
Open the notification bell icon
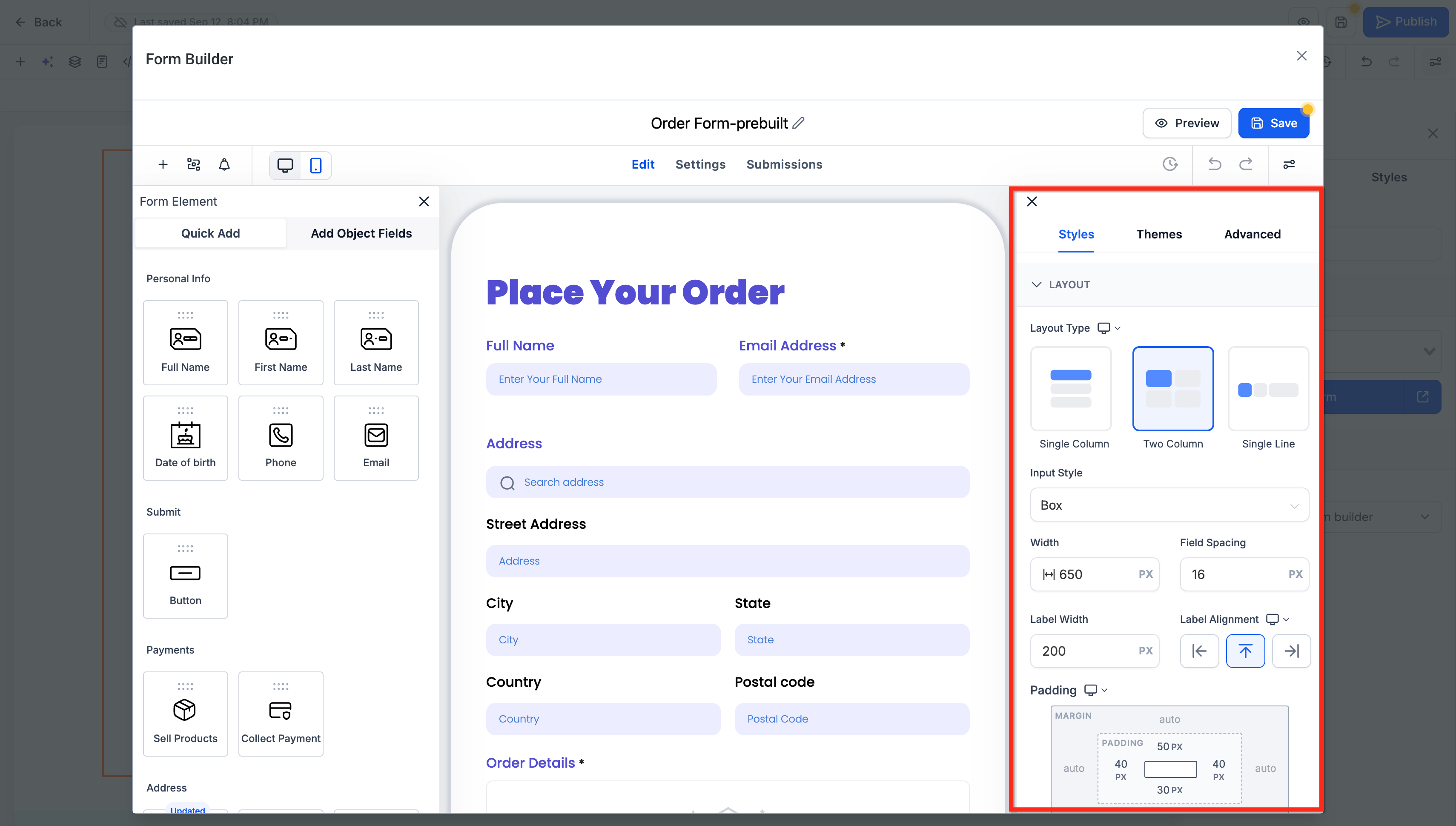point(225,164)
